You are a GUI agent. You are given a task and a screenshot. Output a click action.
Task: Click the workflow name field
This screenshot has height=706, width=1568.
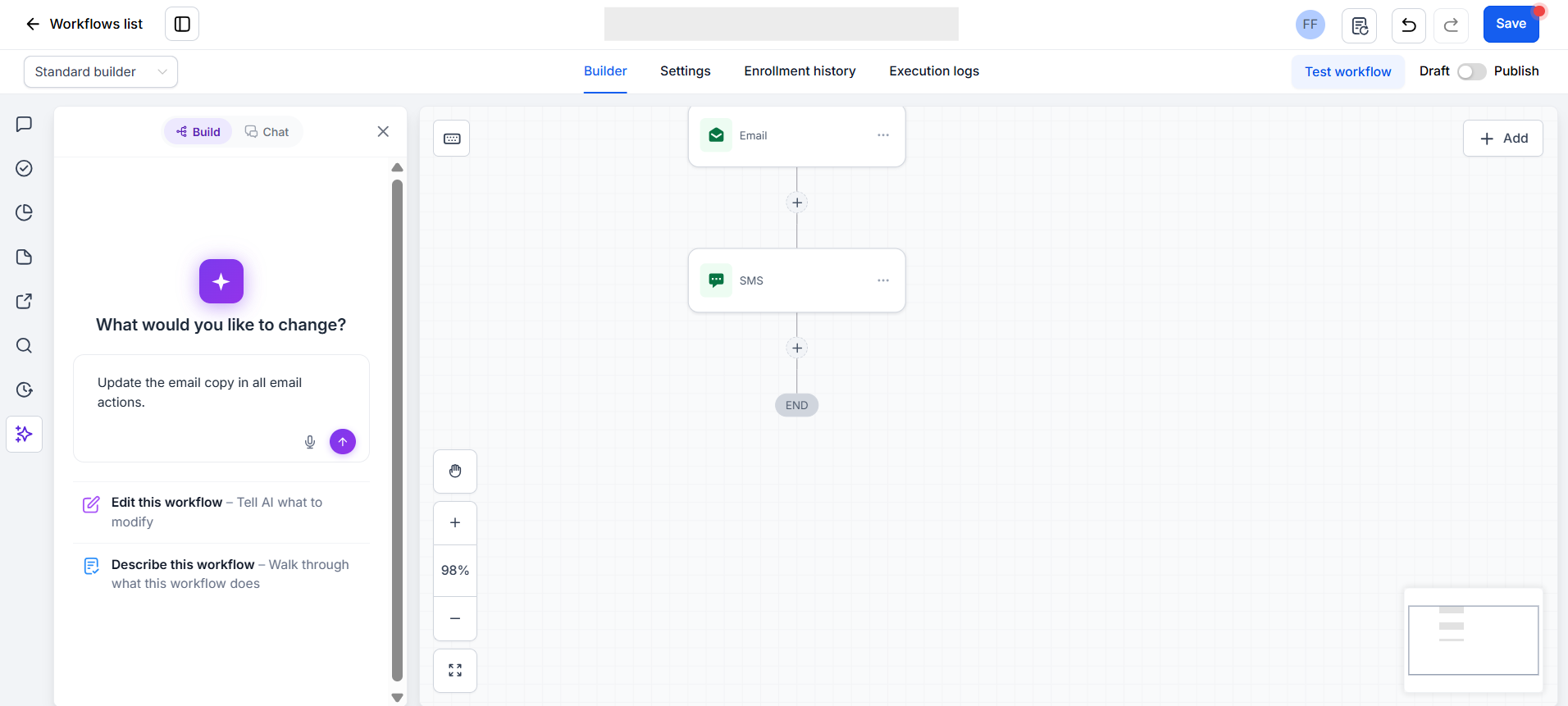781,24
